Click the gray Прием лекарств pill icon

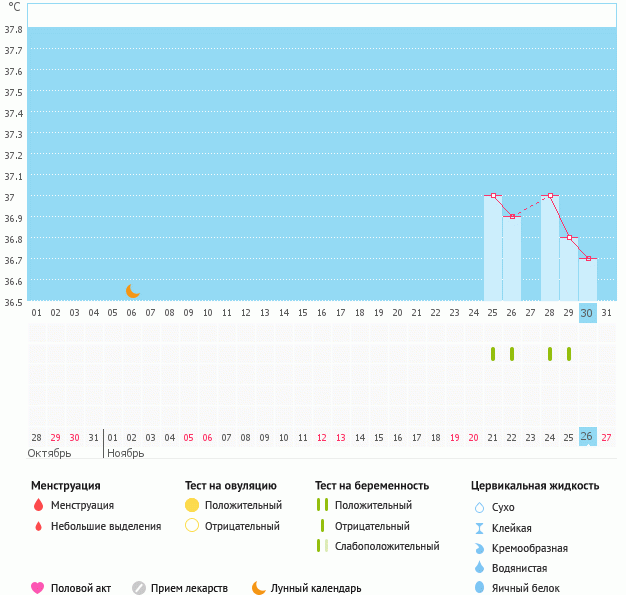click(x=139, y=588)
